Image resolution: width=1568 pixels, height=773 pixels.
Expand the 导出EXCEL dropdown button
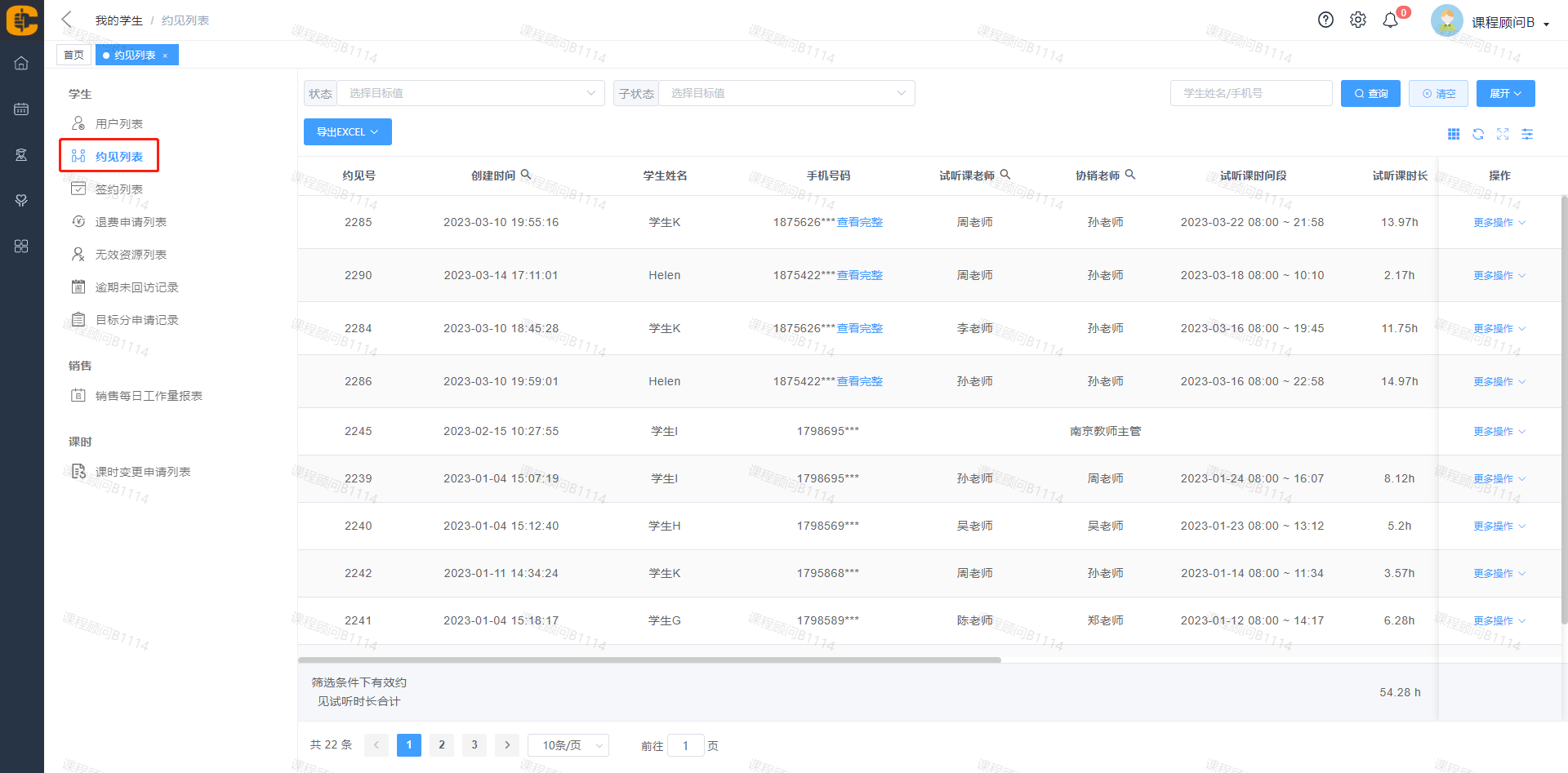347,132
